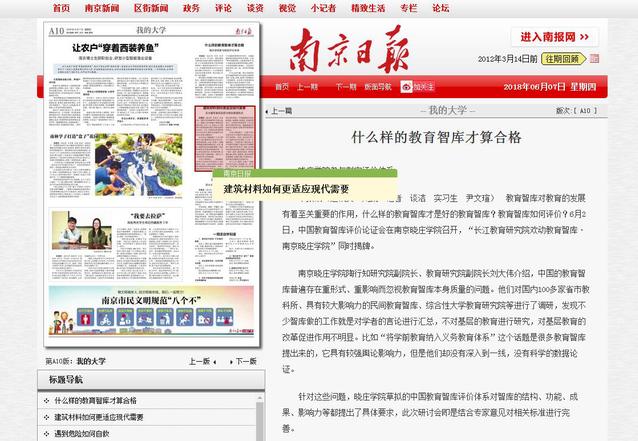Click 下一版 under the page thumbnail
This screenshot has width=638, height=441.
[243, 361]
